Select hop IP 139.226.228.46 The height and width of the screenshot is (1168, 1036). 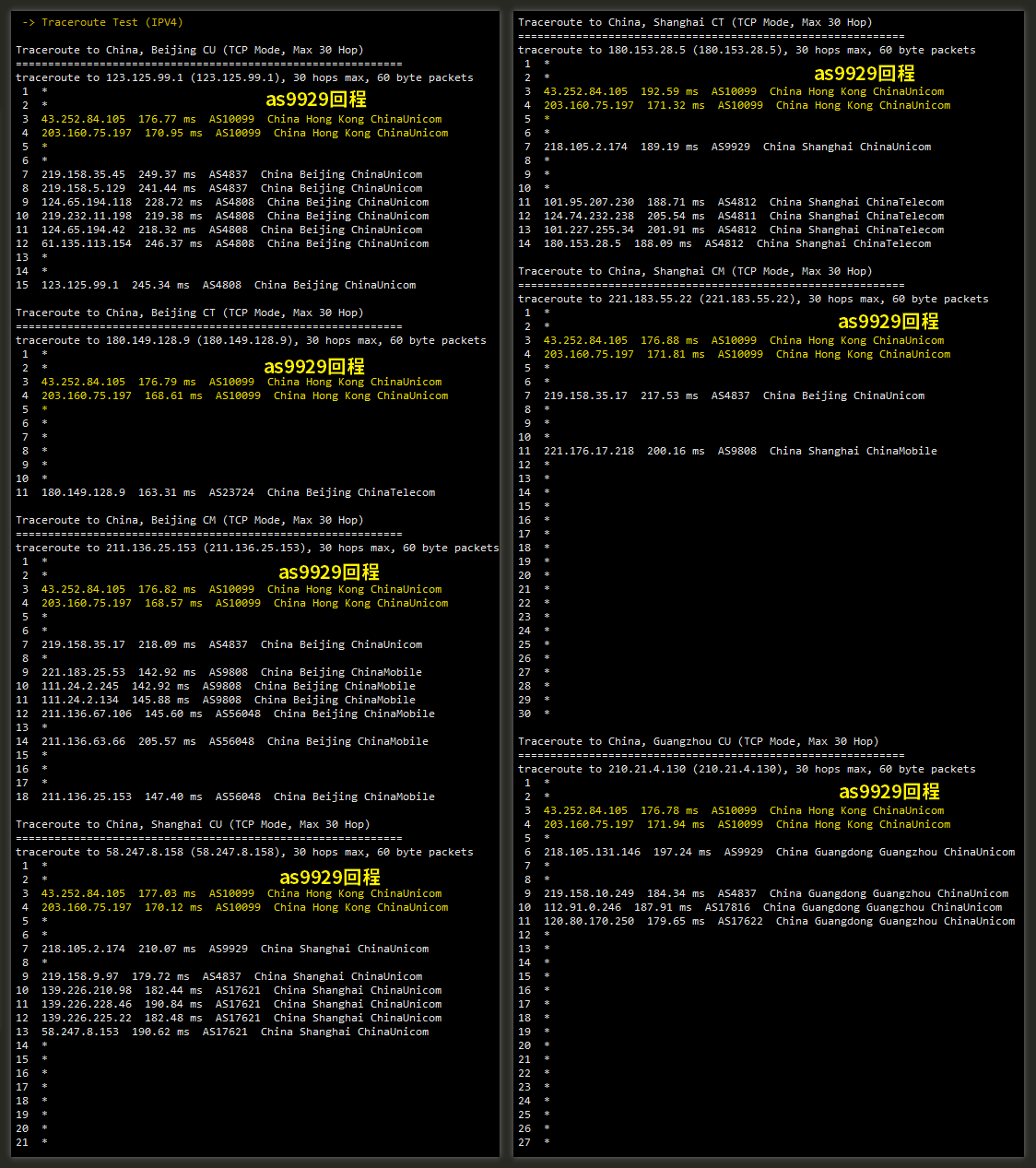[87, 1004]
